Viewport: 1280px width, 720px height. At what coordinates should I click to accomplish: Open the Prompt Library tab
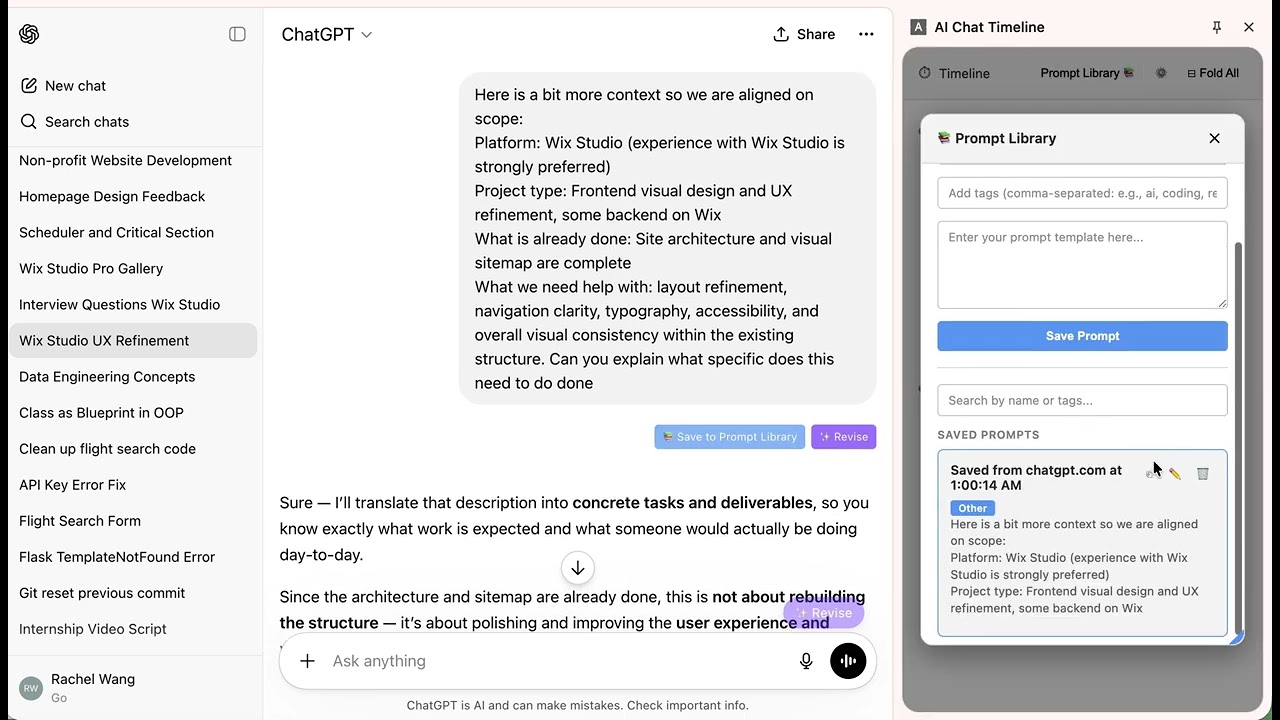pyautogui.click(x=1087, y=73)
